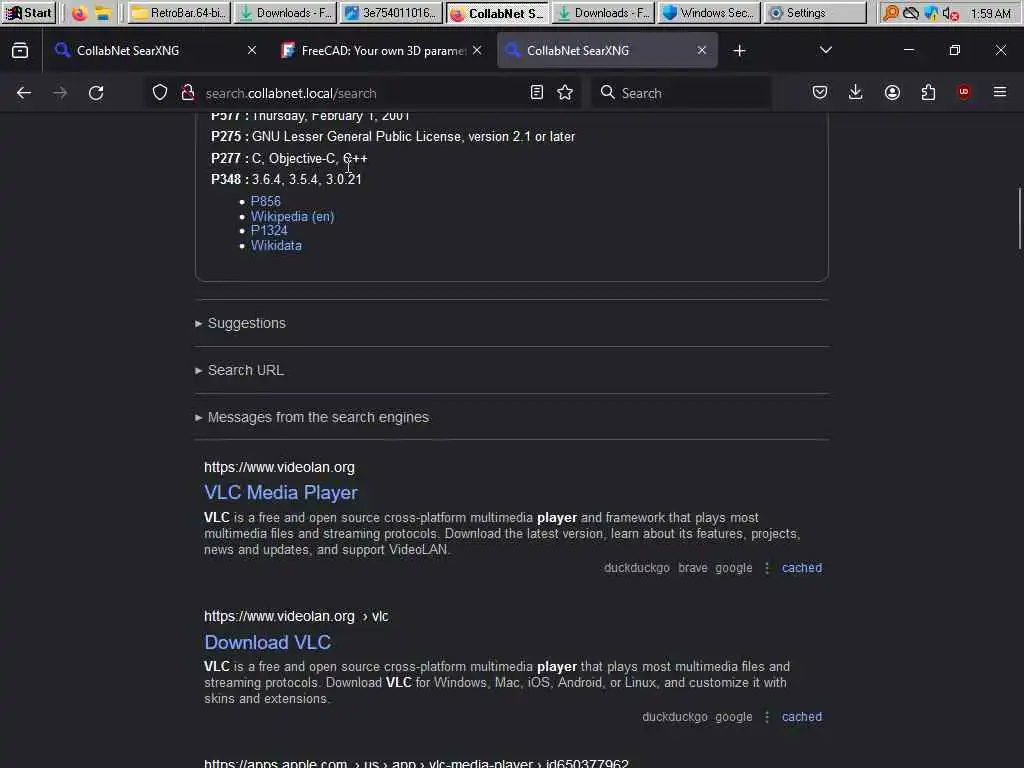Click the Start button
The image size is (1024, 768).
coord(29,13)
